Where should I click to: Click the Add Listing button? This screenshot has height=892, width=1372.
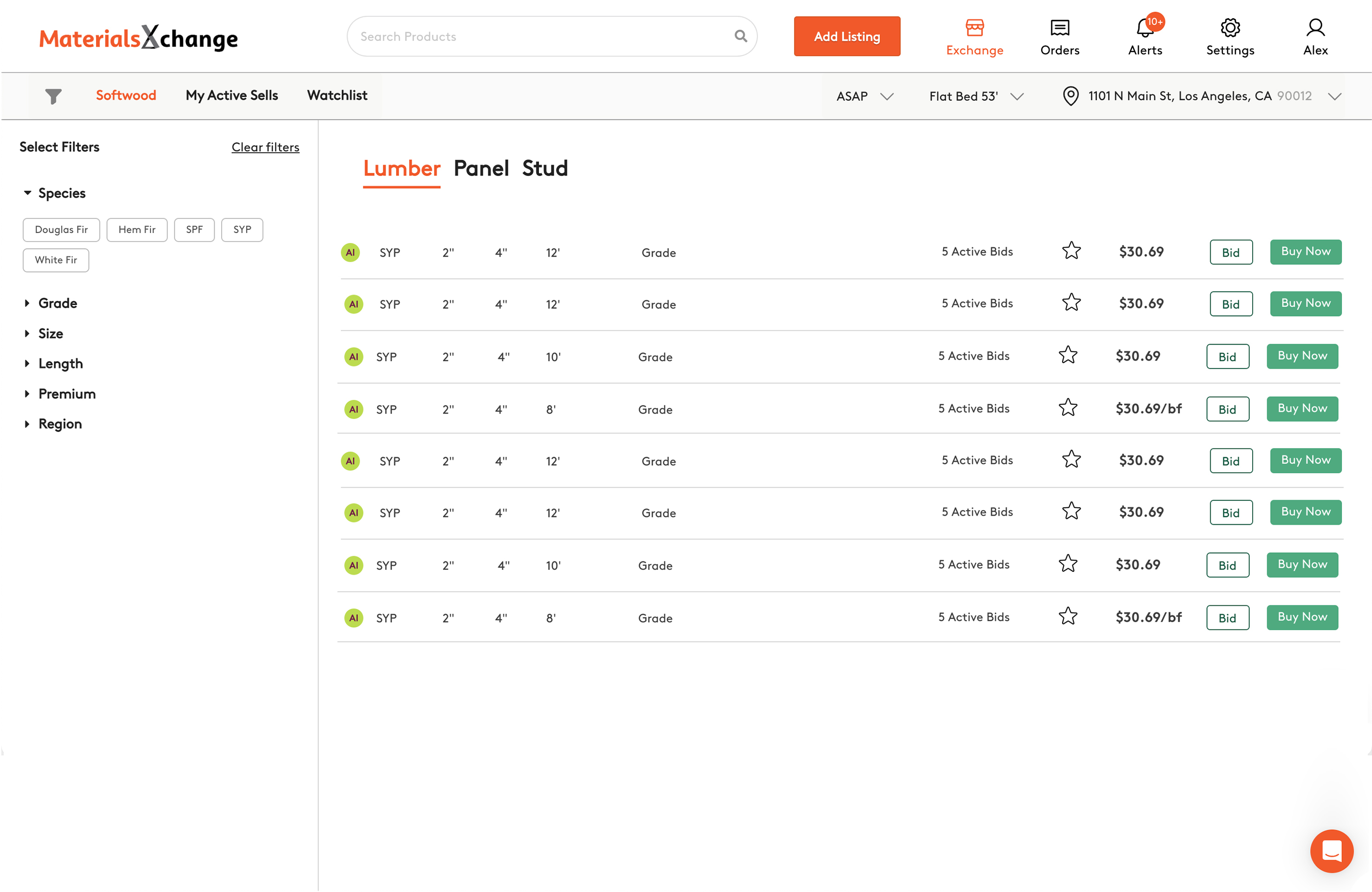coord(846,36)
